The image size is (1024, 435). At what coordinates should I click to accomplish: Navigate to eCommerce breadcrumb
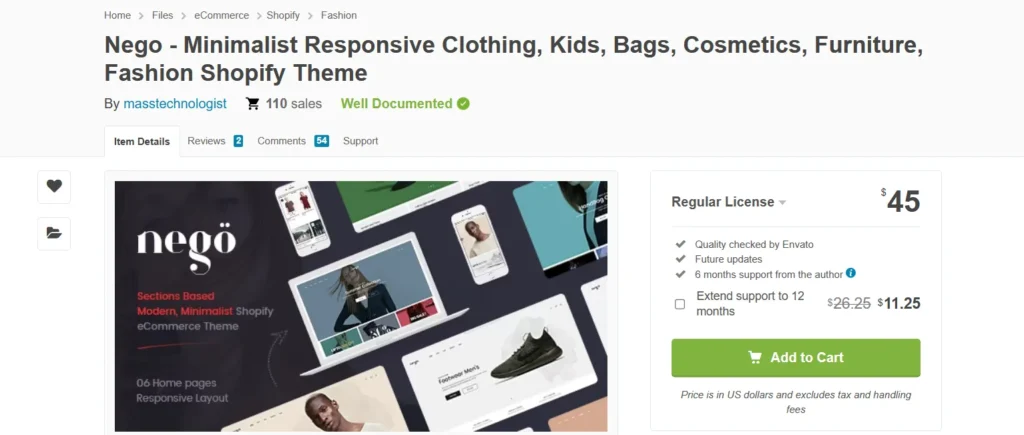coord(221,15)
